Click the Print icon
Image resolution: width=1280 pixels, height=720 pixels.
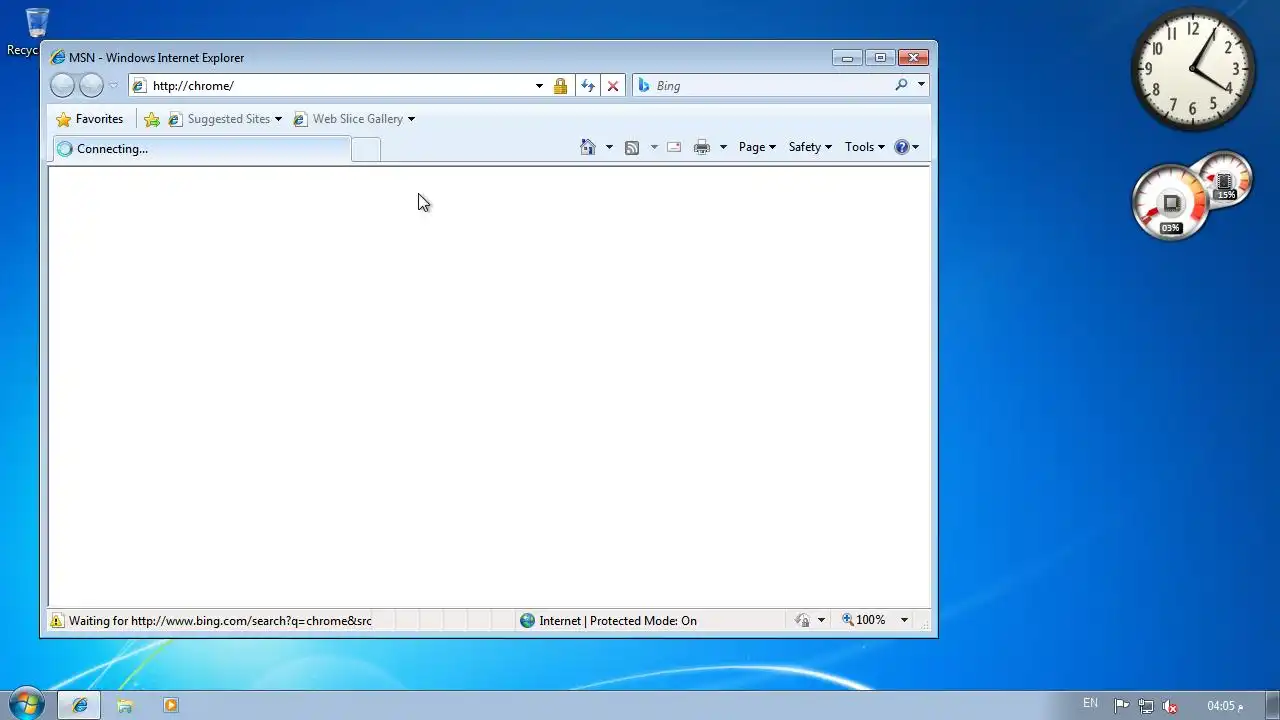702,147
